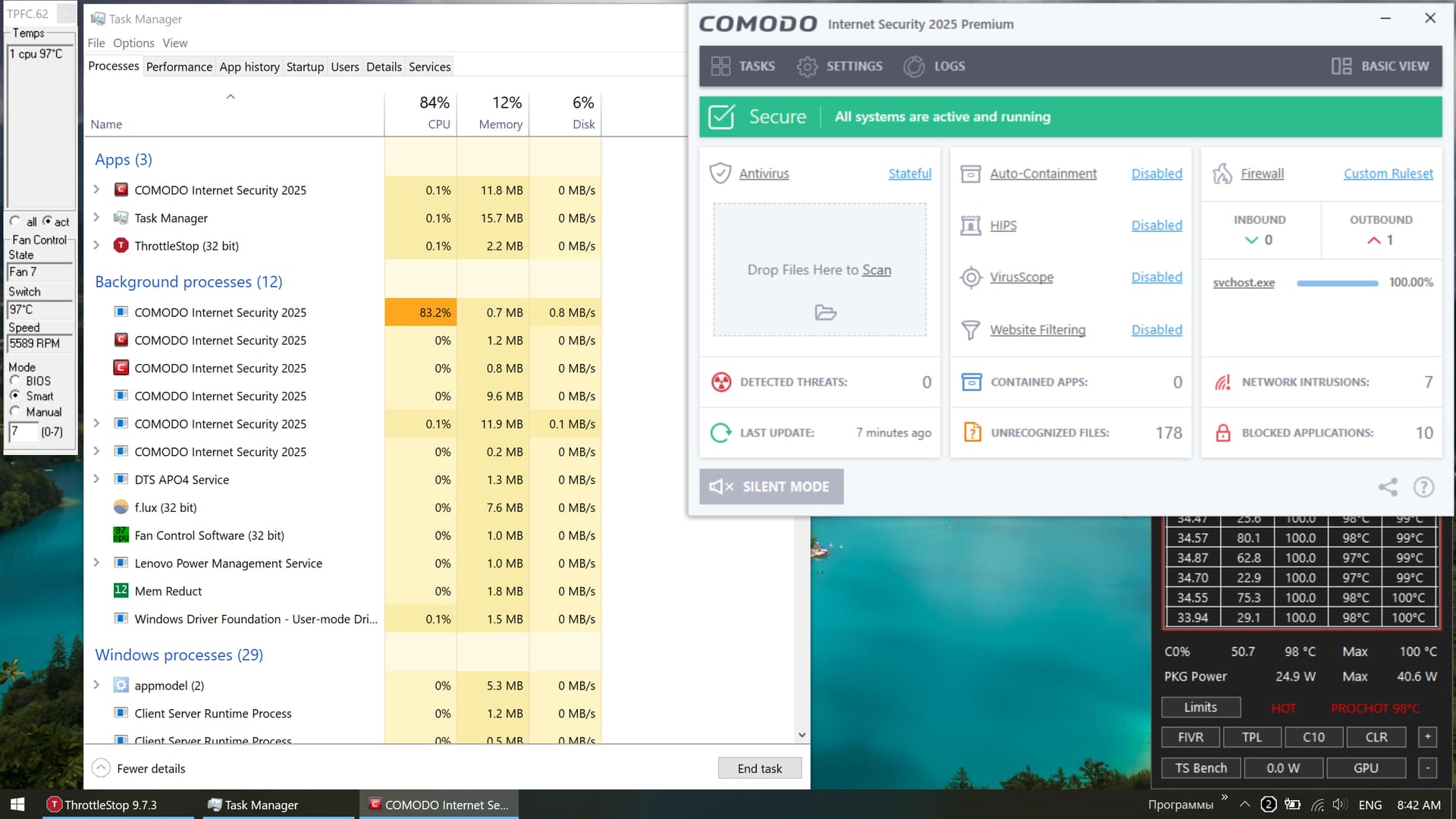Open Task Manager View menu

click(175, 43)
